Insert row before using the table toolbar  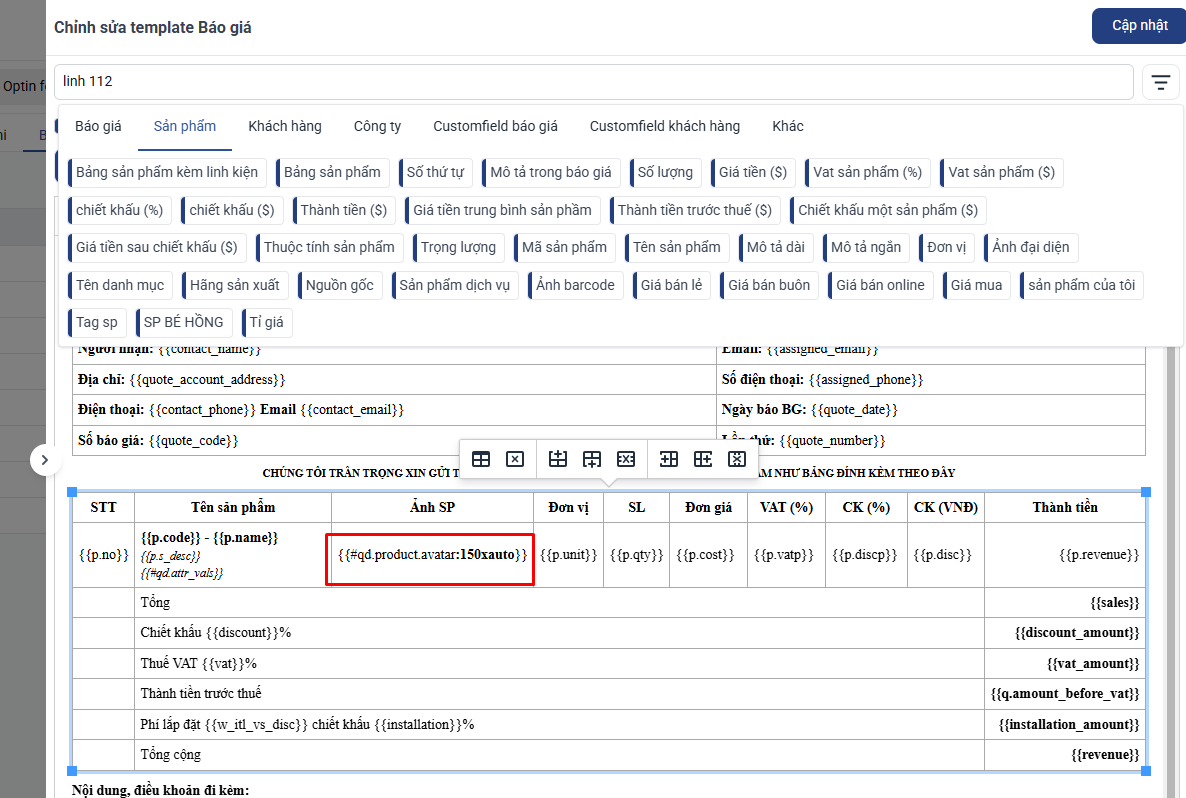point(558,459)
